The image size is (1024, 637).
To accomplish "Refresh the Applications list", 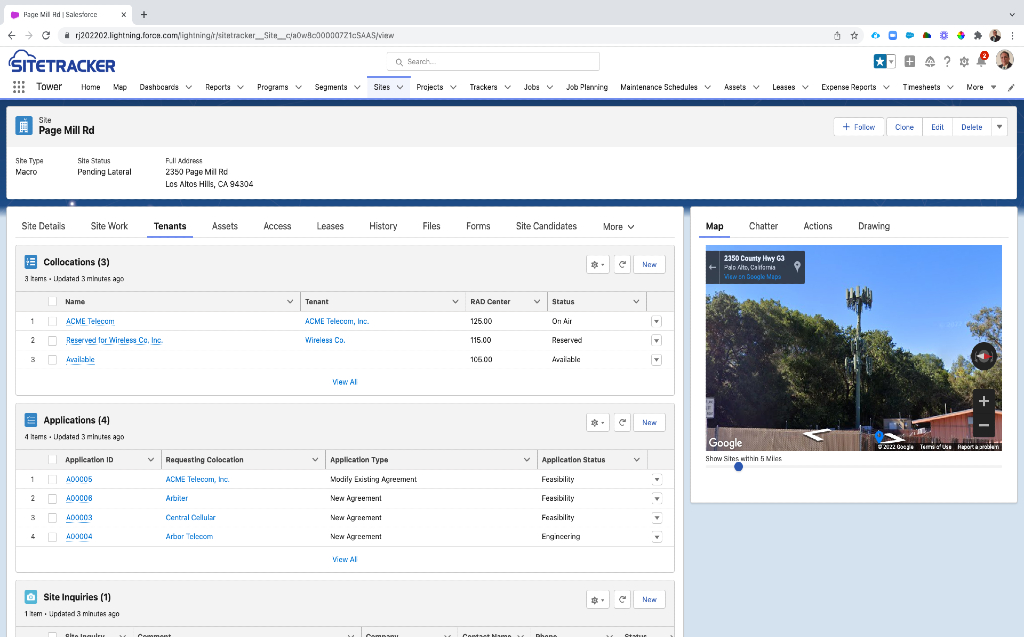I will [x=622, y=423].
